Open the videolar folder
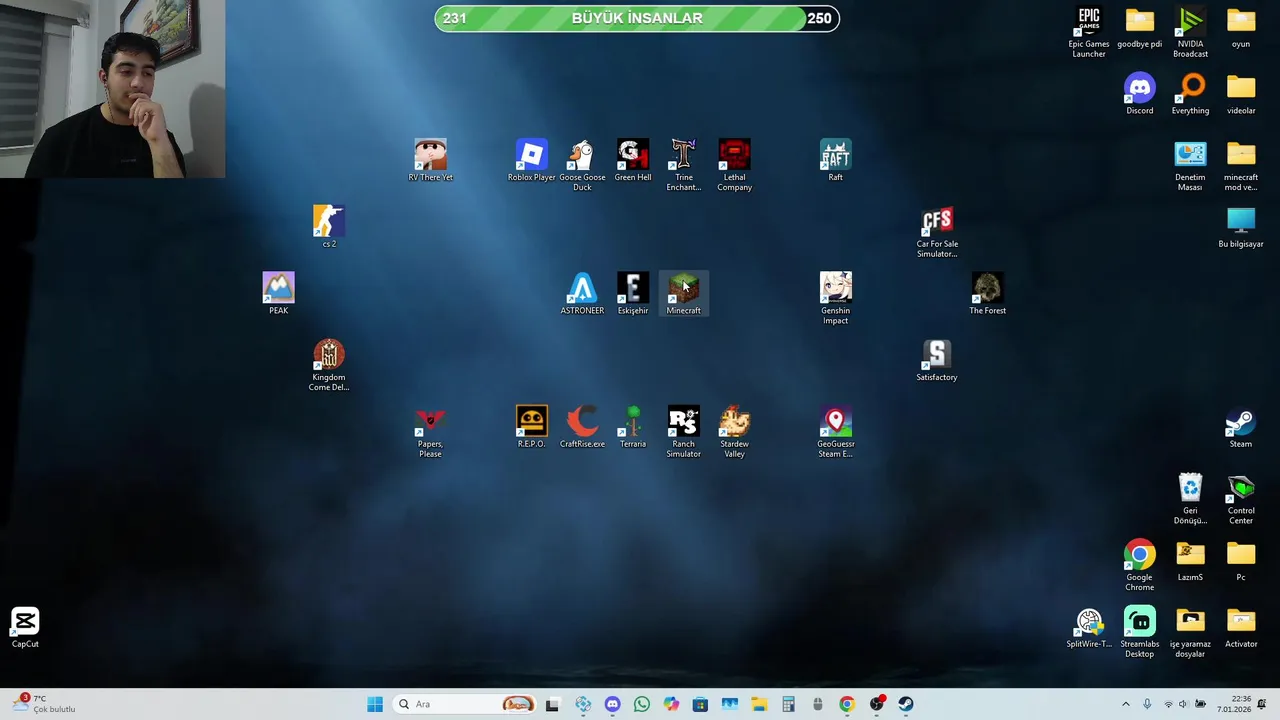 pyautogui.click(x=1241, y=94)
